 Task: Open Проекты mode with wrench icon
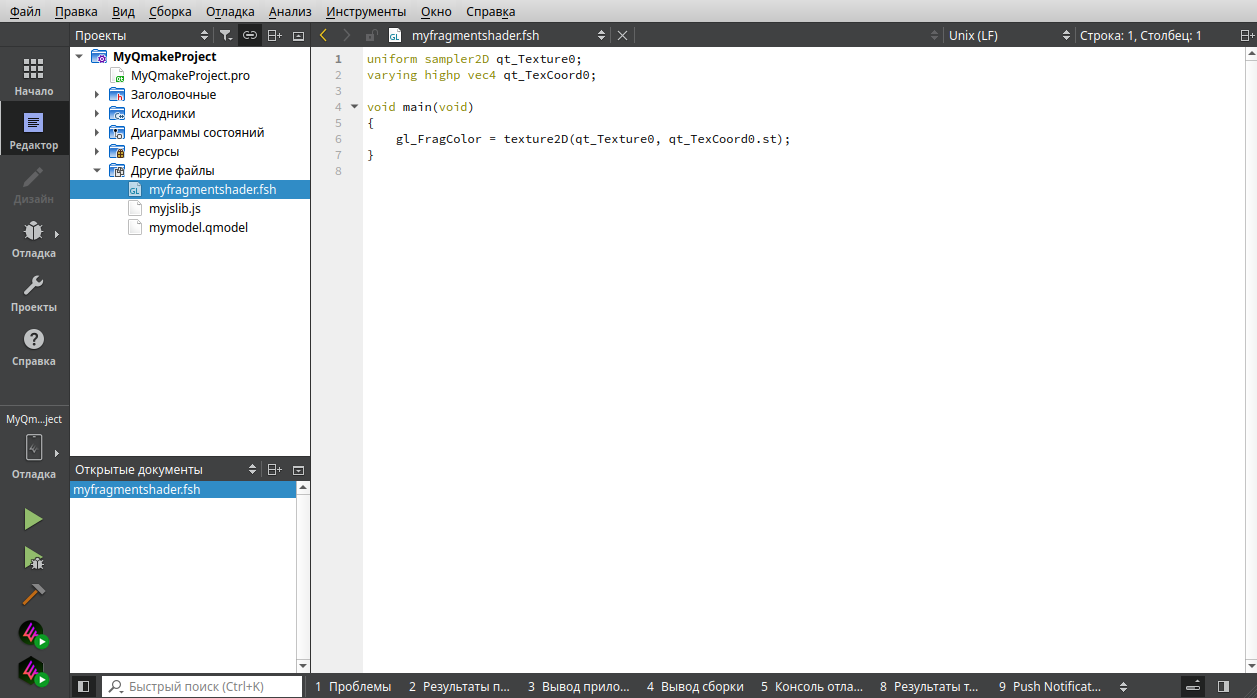33,293
